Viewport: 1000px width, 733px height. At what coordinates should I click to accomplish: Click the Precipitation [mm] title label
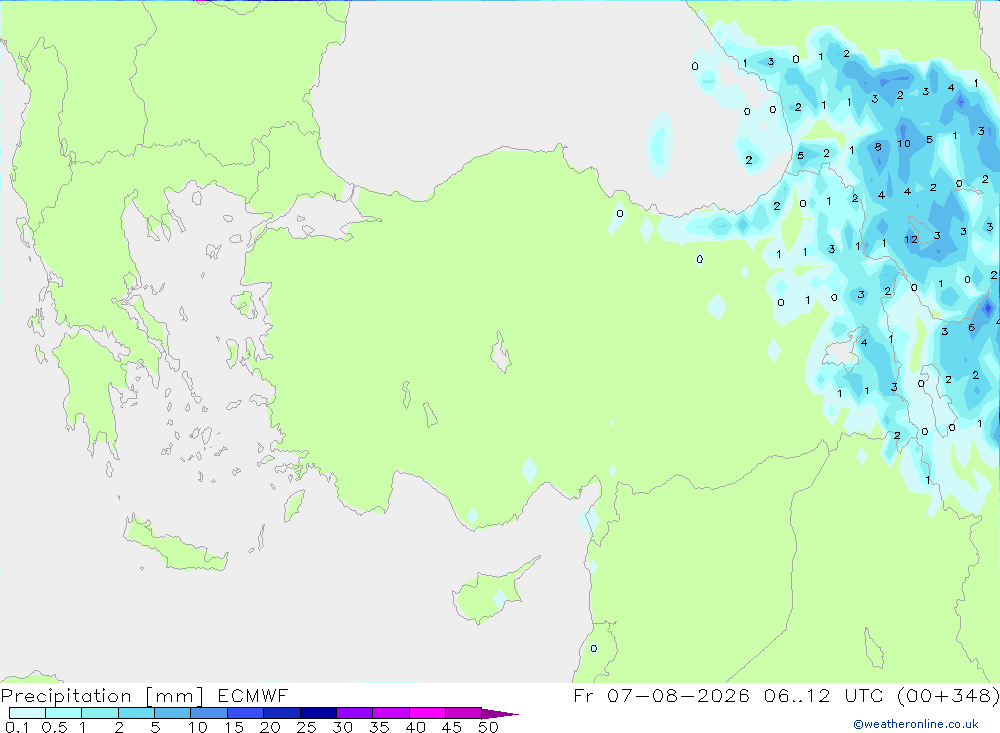(103, 695)
